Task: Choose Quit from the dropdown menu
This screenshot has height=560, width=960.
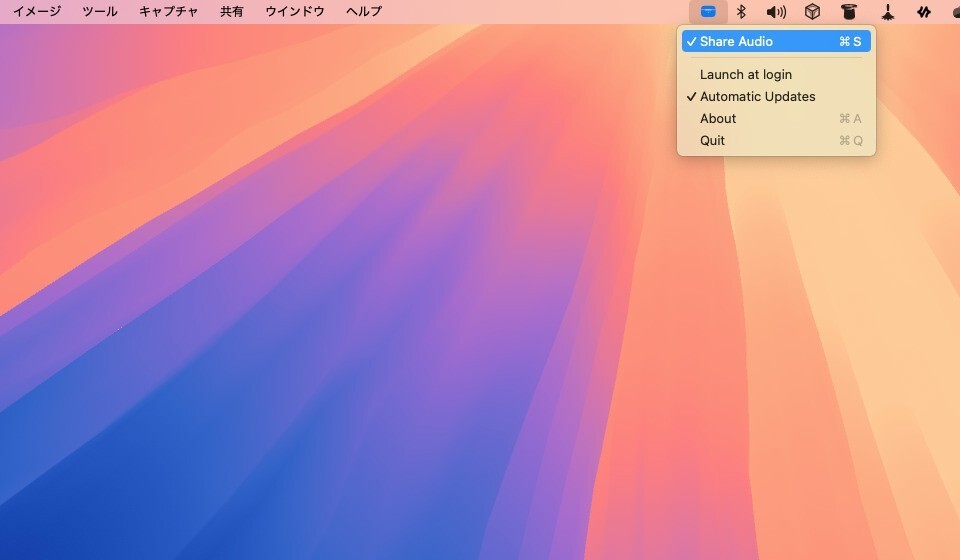Action: point(776,141)
